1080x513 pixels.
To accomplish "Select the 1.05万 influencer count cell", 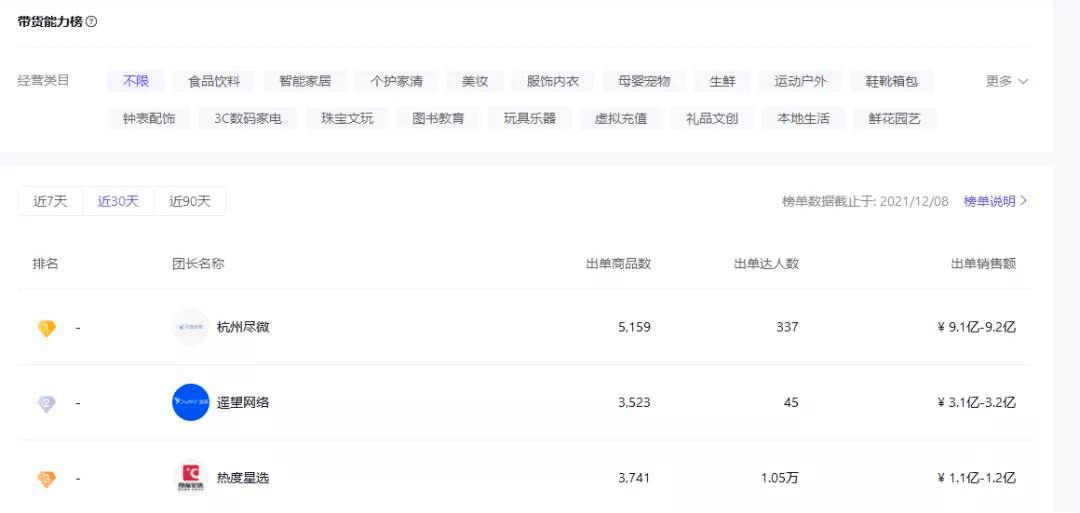I will pos(780,477).
